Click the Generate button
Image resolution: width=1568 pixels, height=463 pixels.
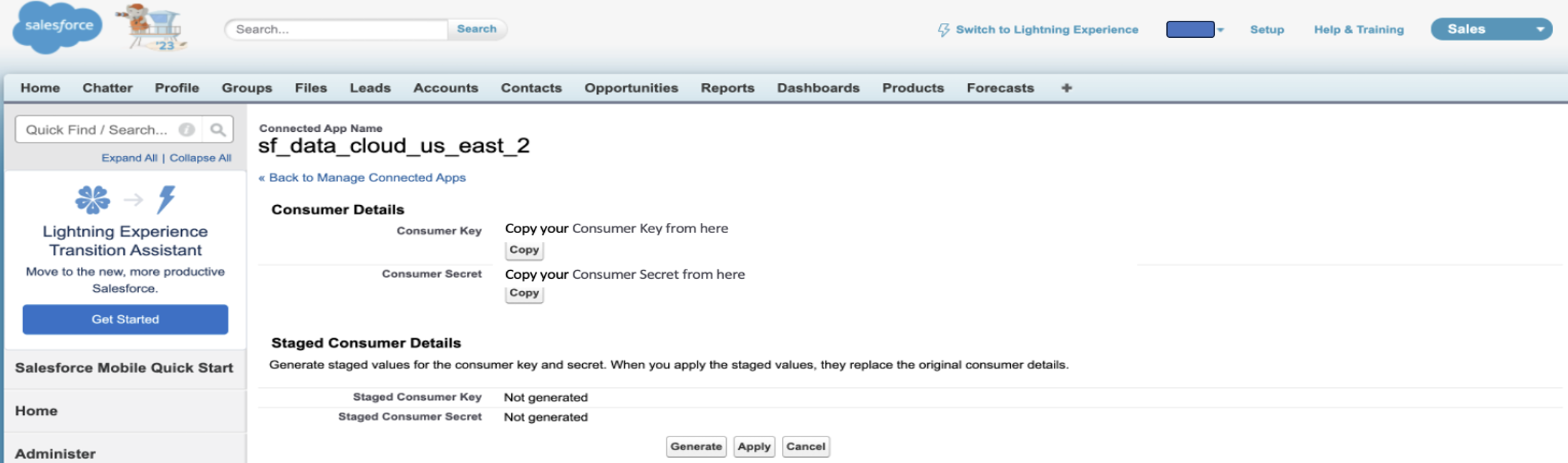click(x=696, y=447)
